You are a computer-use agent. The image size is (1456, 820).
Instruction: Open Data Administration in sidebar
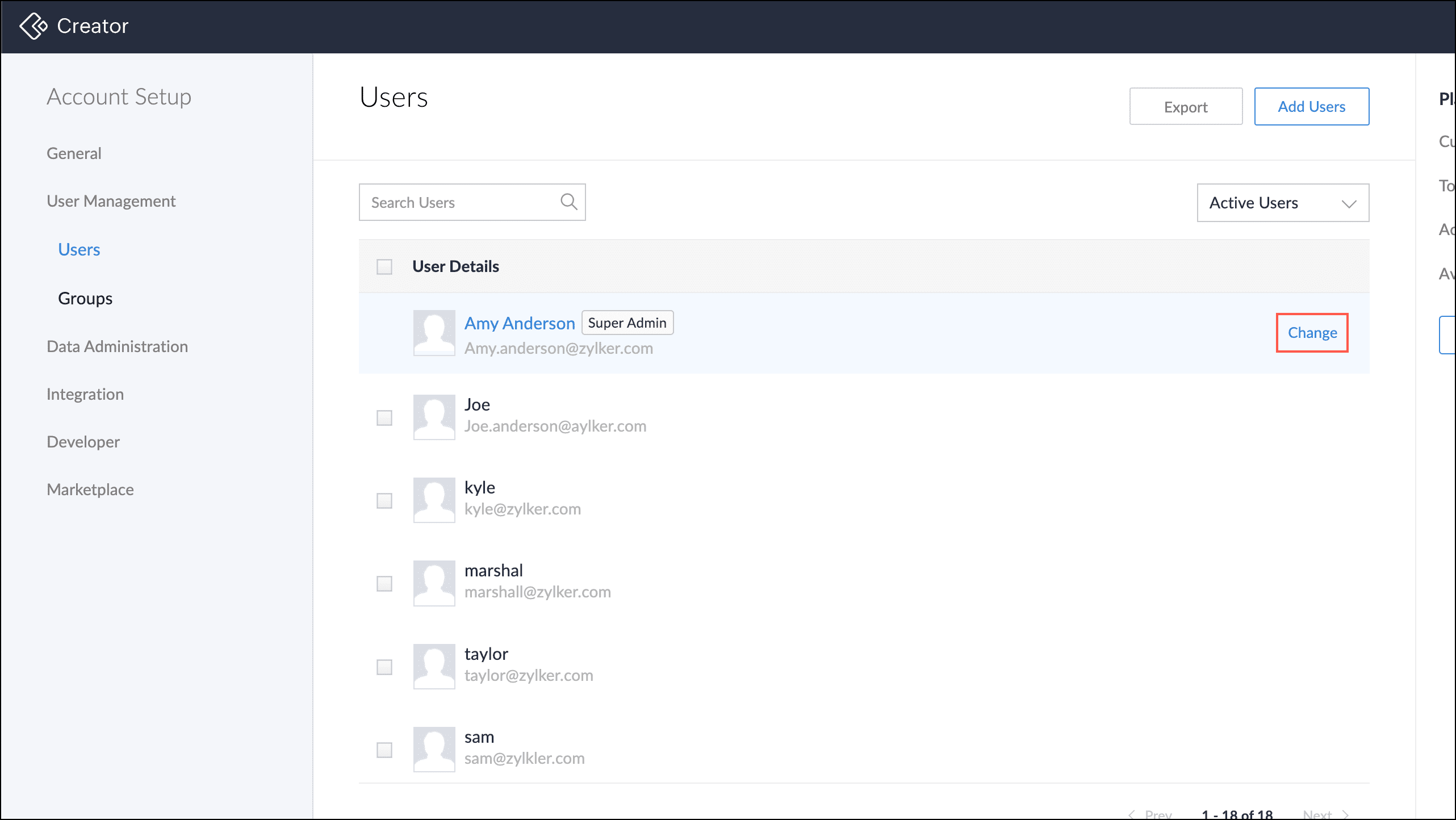(x=117, y=346)
